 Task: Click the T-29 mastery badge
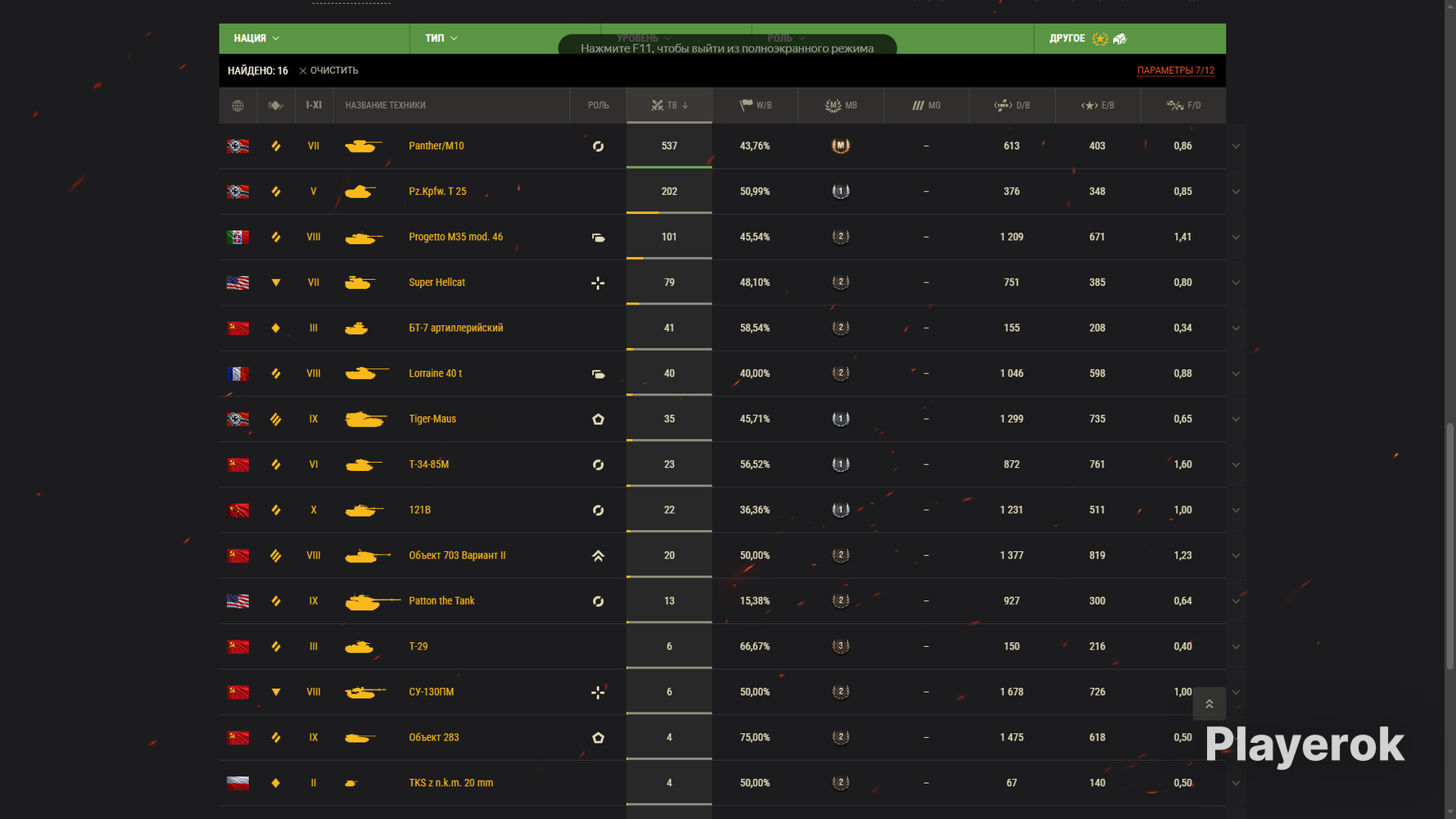[841, 646]
